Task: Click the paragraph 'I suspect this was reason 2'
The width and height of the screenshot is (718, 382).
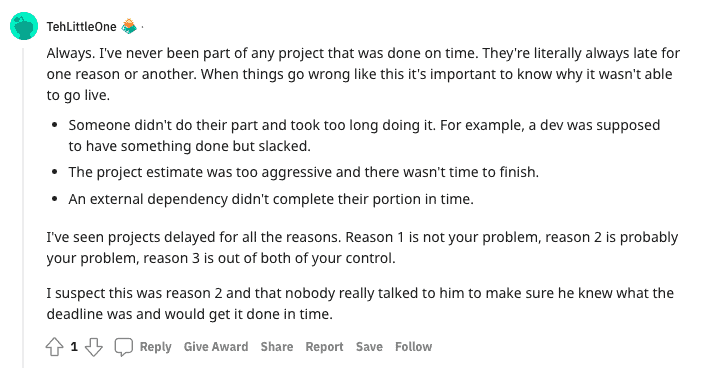Action: [x=360, y=304]
